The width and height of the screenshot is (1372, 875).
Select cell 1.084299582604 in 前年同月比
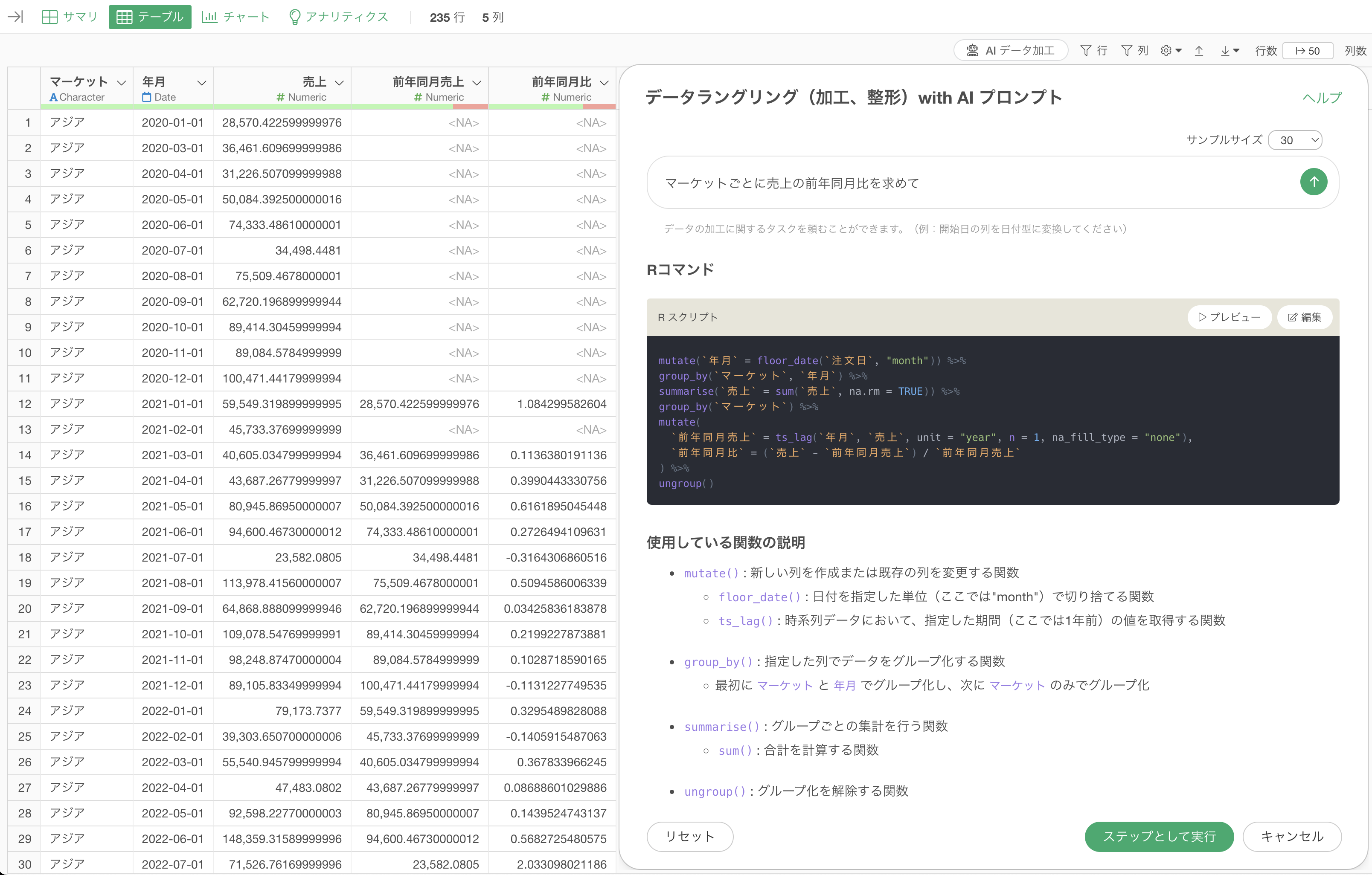(552, 404)
